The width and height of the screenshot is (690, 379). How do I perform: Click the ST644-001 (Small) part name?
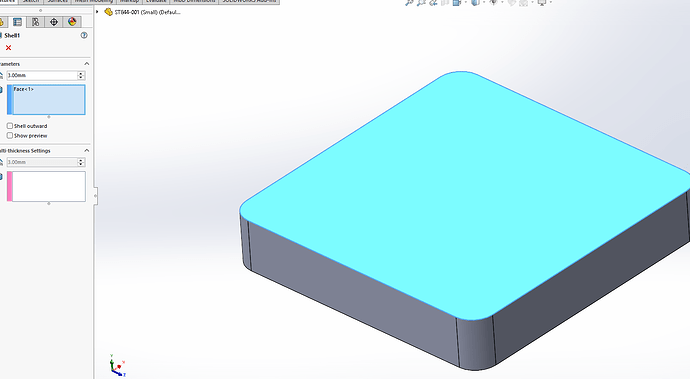147,12
